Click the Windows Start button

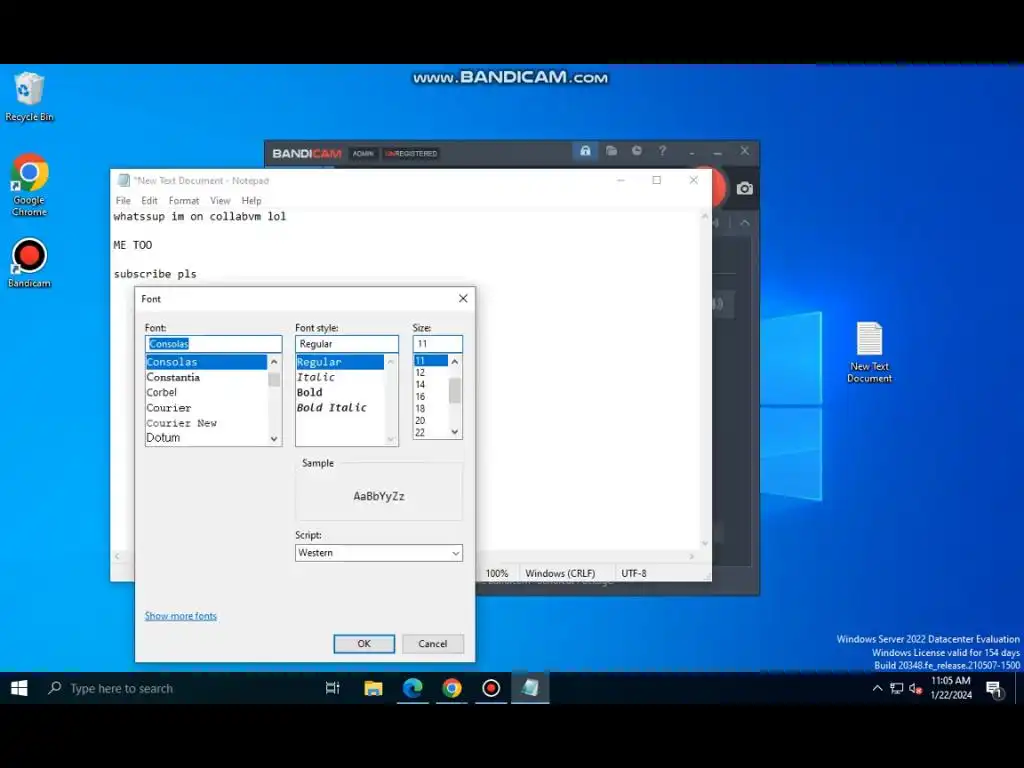pyautogui.click(x=20, y=688)
